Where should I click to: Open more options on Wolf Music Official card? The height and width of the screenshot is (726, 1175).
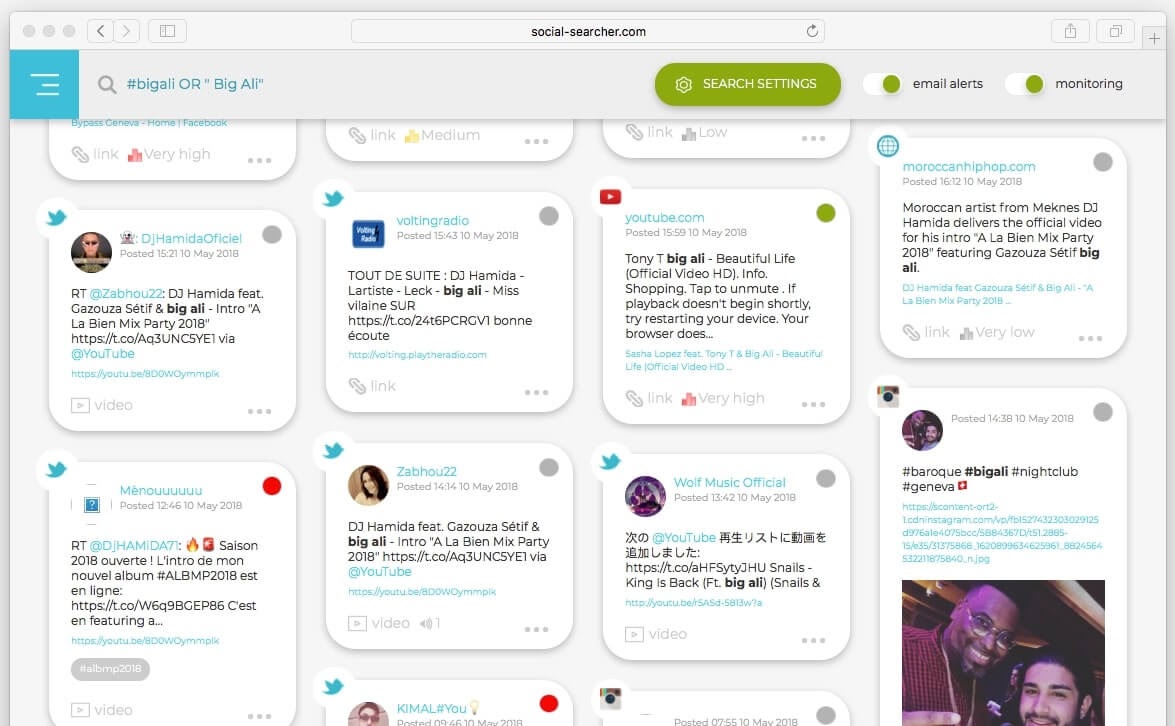pyautogui.click(x=813, y=641)
